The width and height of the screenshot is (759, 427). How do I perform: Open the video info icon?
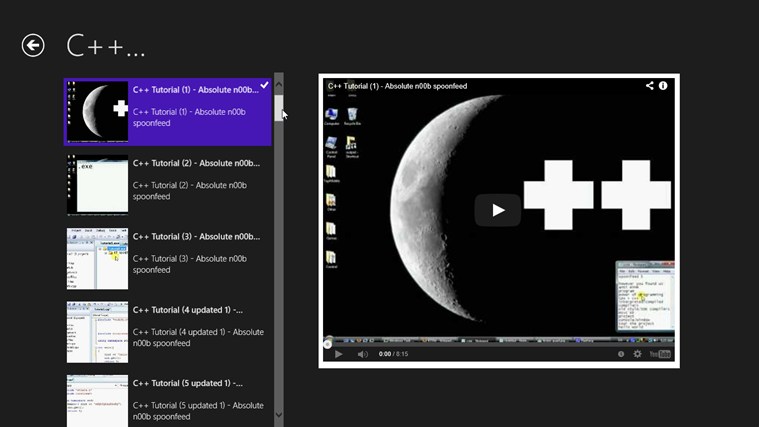click(663, 86)
